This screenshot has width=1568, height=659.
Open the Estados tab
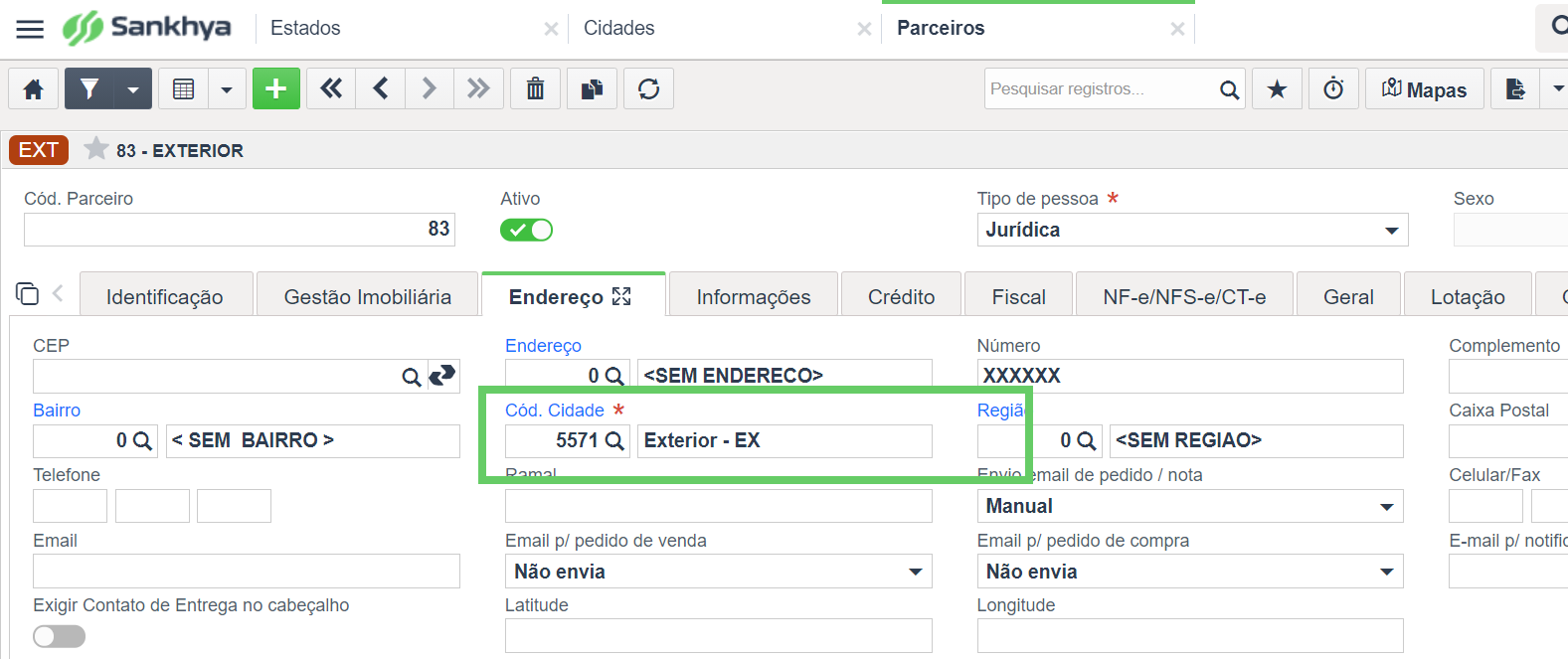[x=305, y=28]
